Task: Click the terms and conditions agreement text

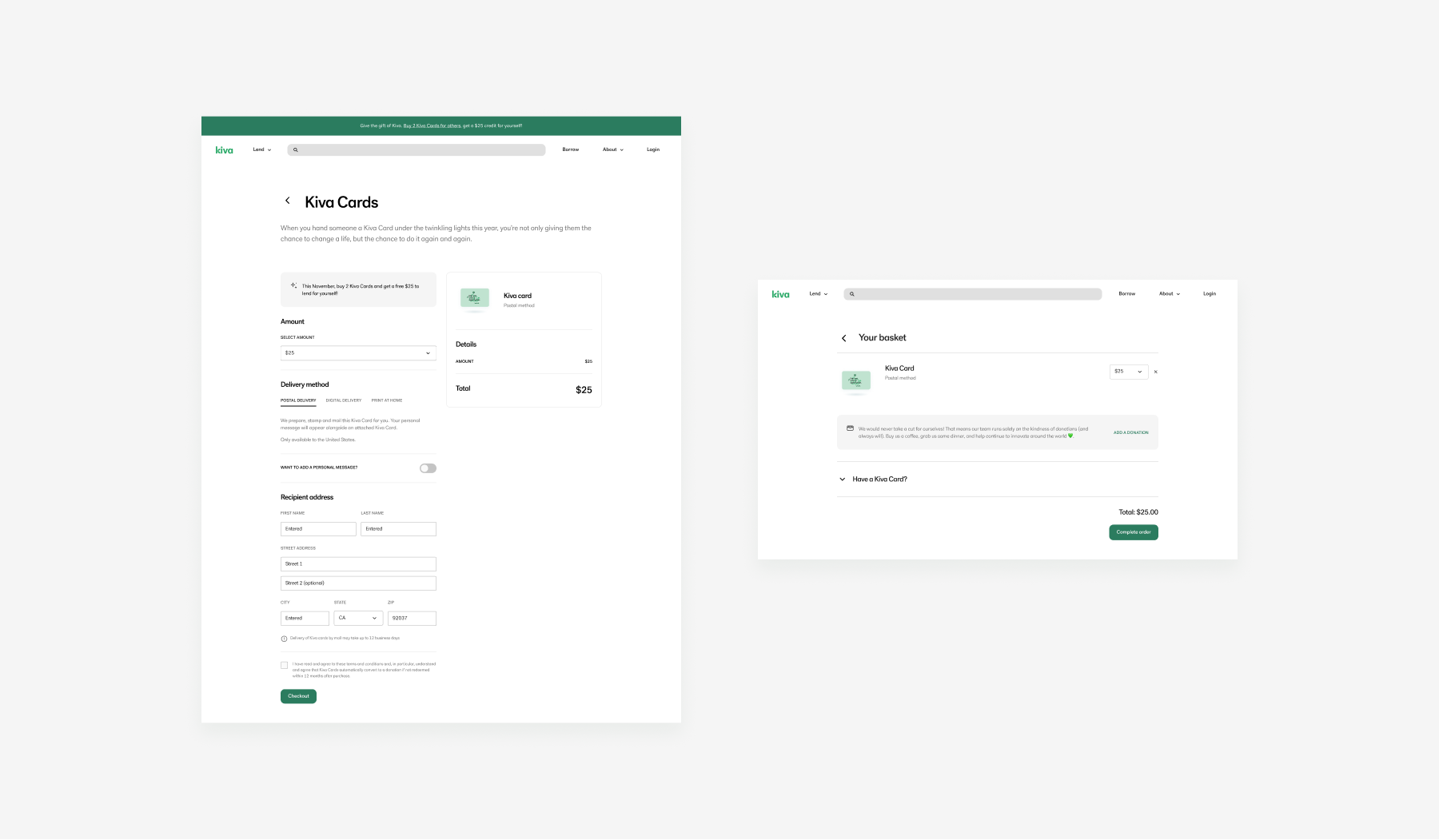Action: [x=364, y=670]
